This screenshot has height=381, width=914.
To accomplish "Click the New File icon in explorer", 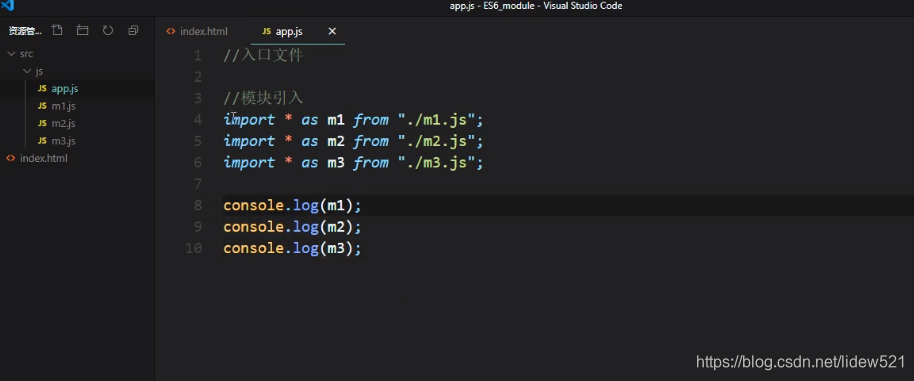I will pyautogui.click(x=57, y=30).
